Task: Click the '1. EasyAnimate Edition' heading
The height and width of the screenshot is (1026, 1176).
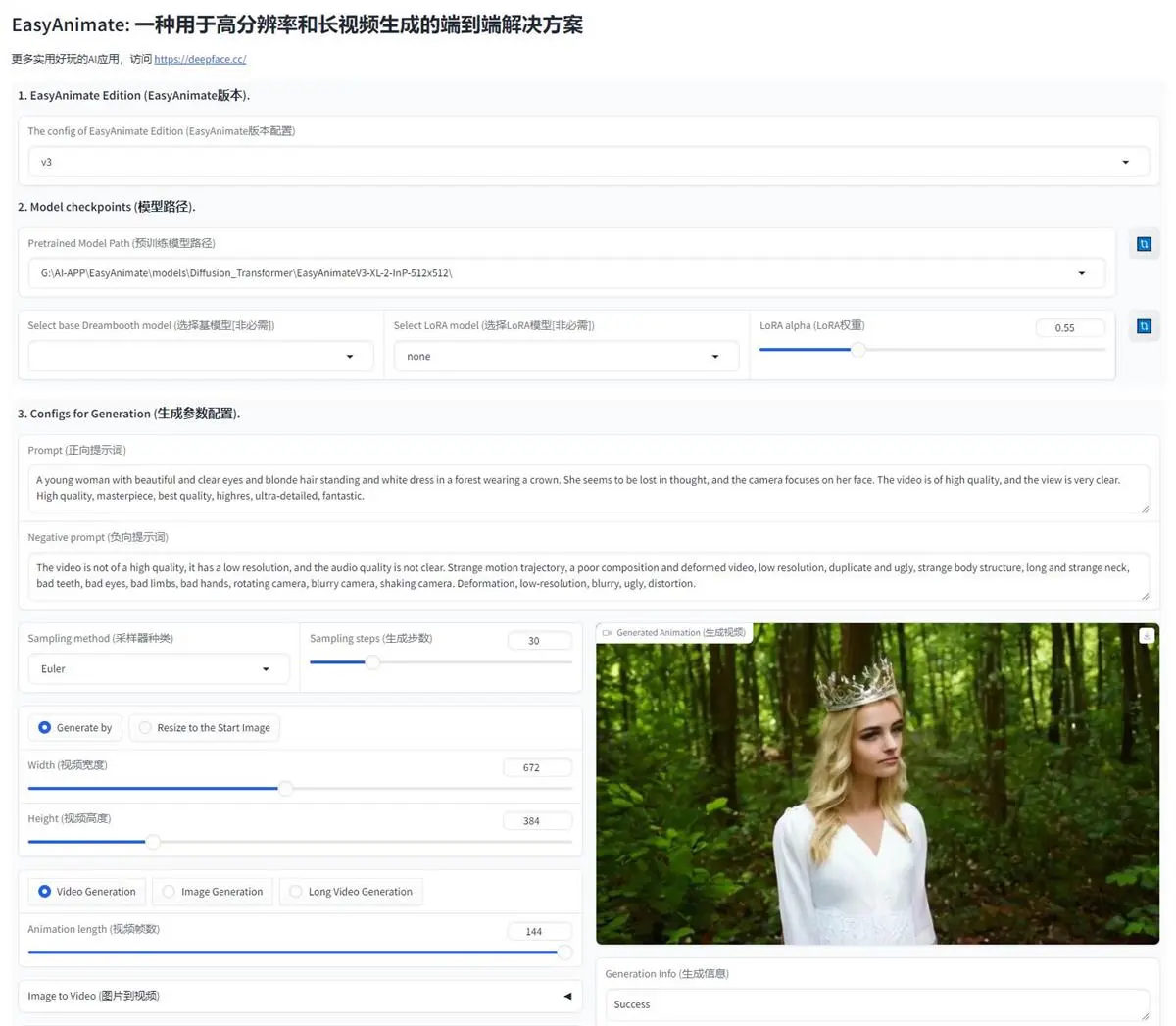Action: click(133, 95)
